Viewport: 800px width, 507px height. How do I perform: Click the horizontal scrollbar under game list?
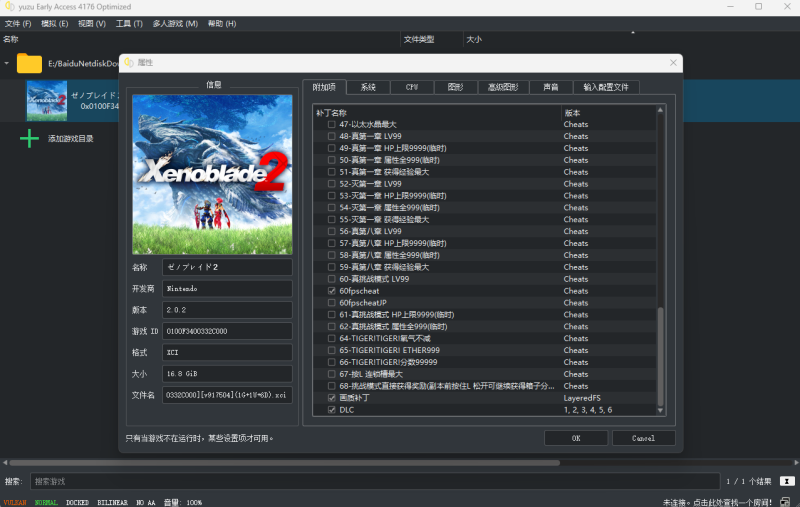pos(285,463)
